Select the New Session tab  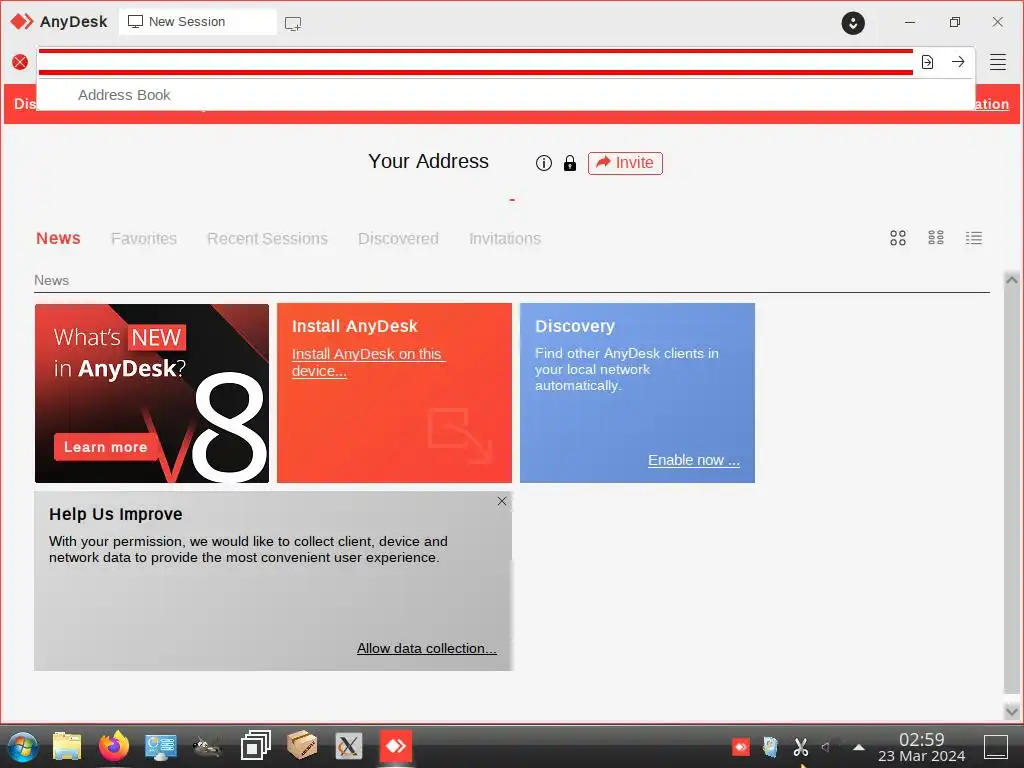pyautogui.click(x=197, y=22)
